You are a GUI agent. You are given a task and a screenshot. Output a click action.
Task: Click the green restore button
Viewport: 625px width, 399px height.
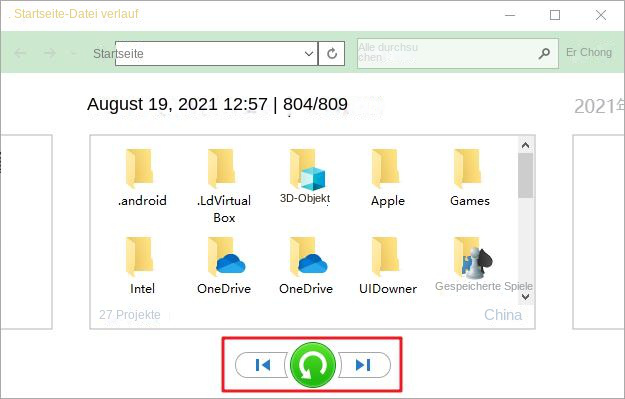tap(313, 365)
